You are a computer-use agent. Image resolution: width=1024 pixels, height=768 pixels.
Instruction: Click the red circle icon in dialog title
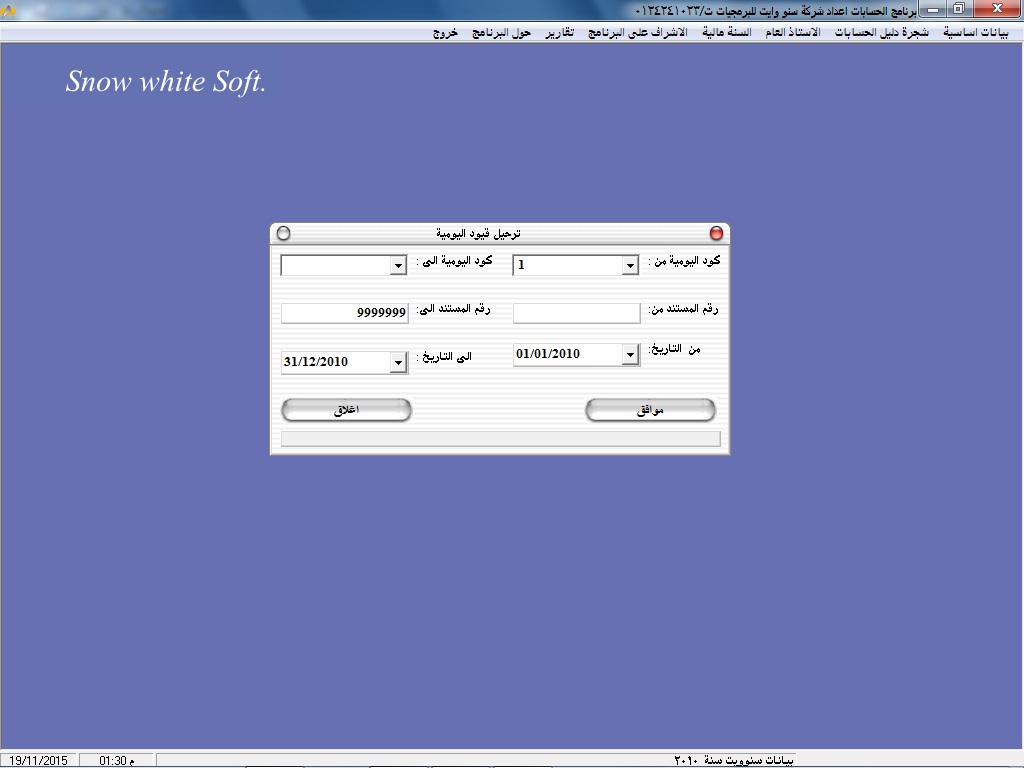(716, 233)
